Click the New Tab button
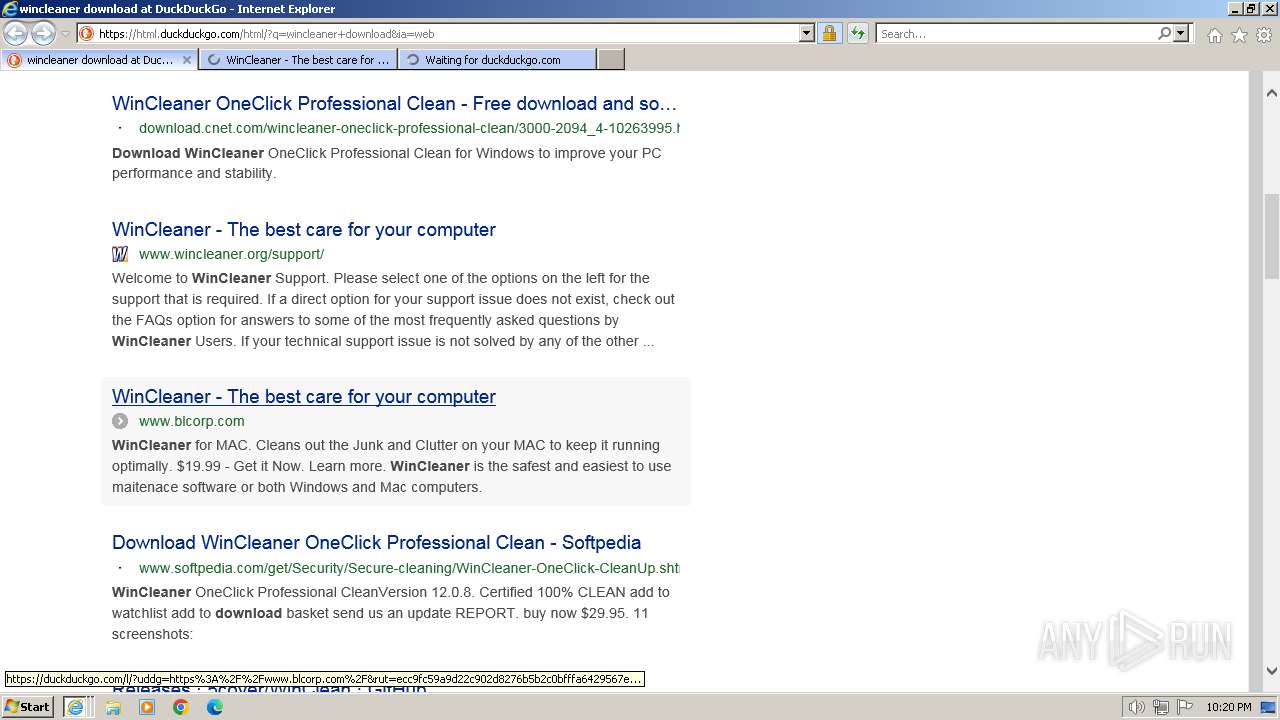The width and height of the screenshot is (1280, 720). coord(611,60)
